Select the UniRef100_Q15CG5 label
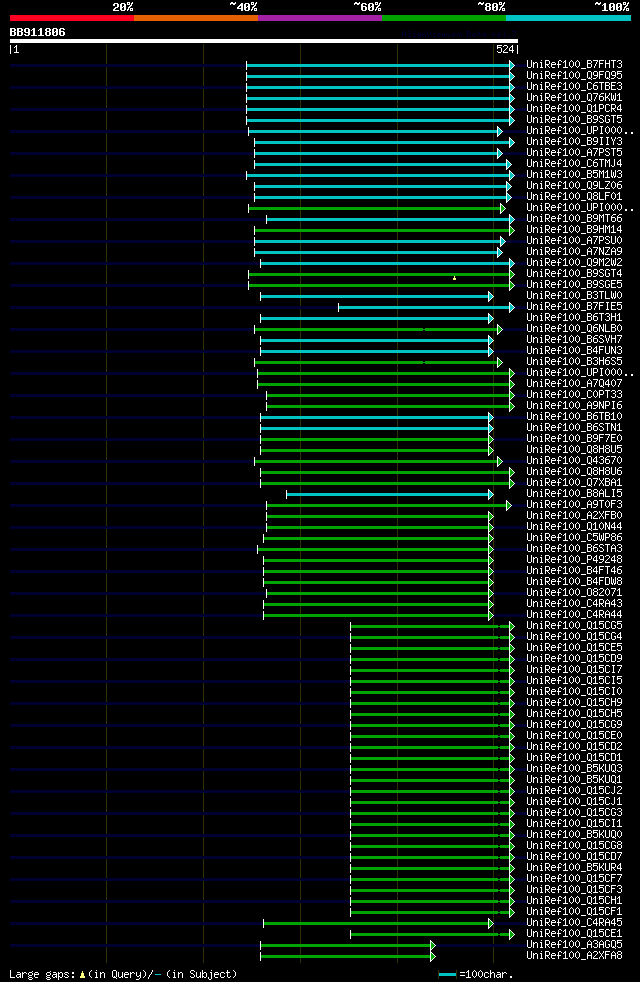Viewport: 640px width, 982px height. point(574,626)
